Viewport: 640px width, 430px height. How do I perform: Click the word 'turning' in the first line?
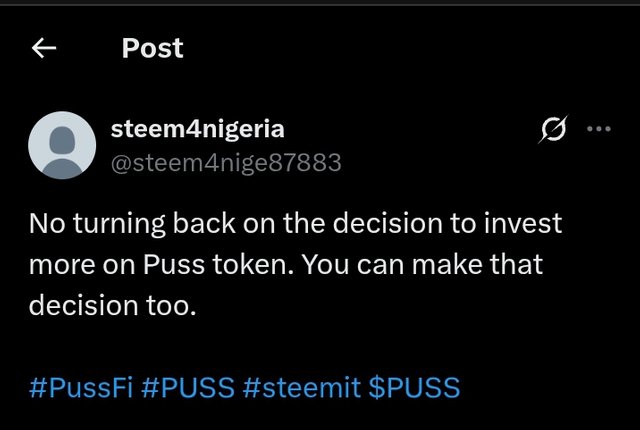click(119, 224)
